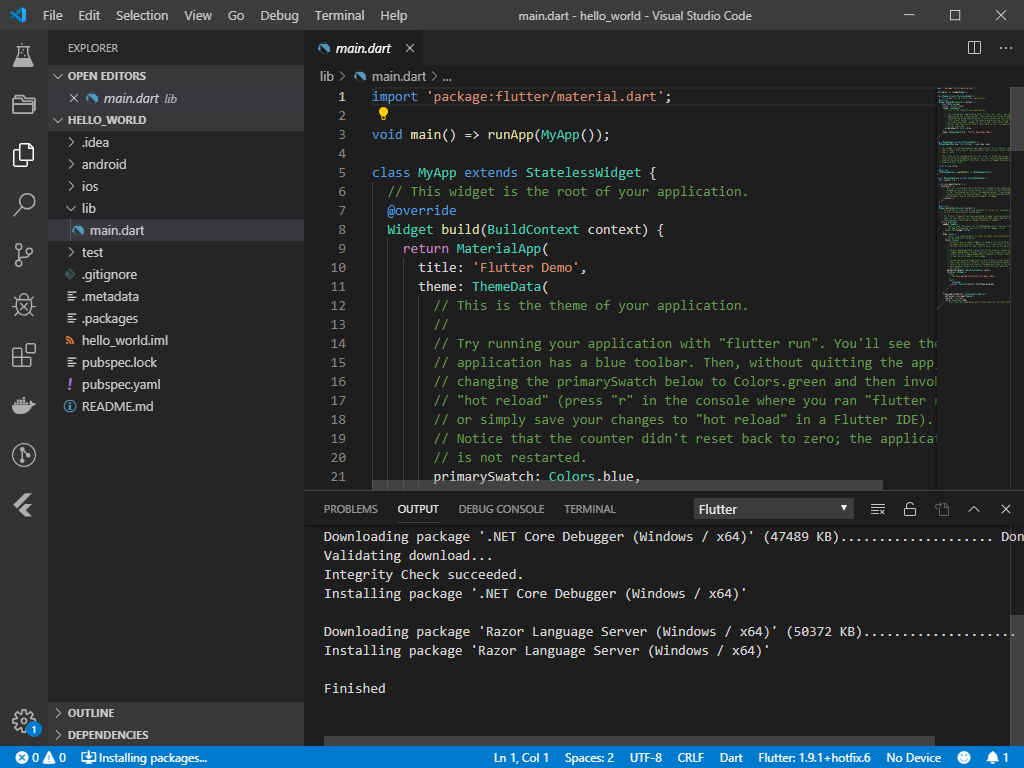This screenshot has height=768, width=1024.
Task: Open the Manage gear icon
Action: coord(24,721)
